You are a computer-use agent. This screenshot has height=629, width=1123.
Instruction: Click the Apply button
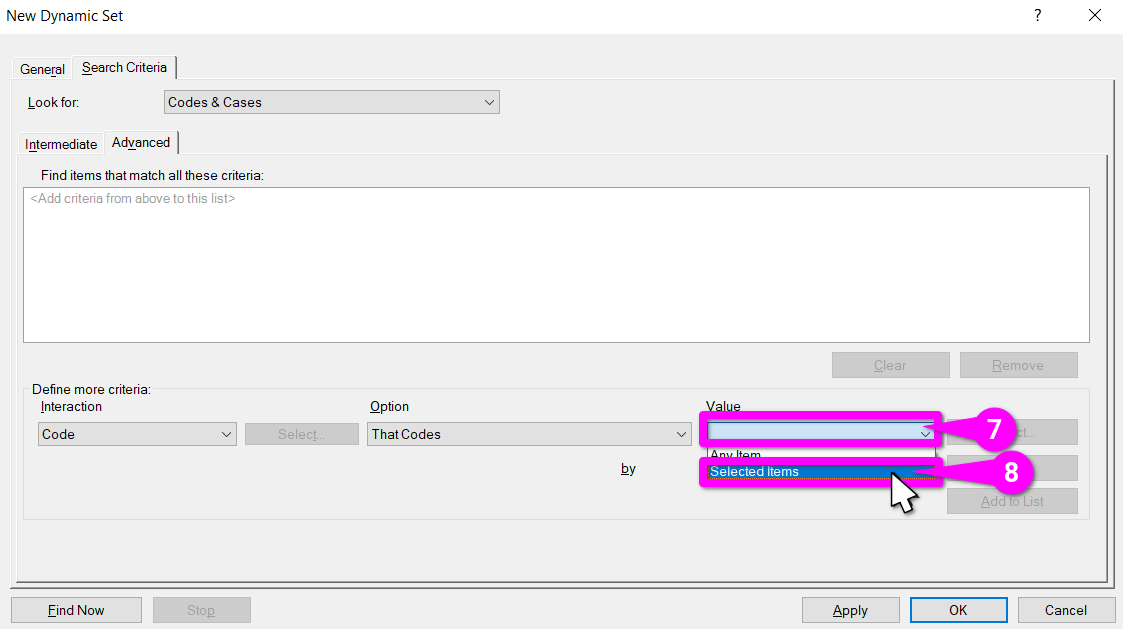pos(850,610)
